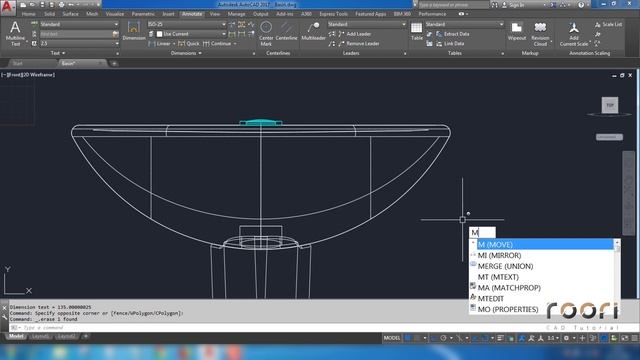This screenshot has height=360, width=640.
Task: Open the View ribbon tab
Action: pyautogui.click(x=215, y=14)
